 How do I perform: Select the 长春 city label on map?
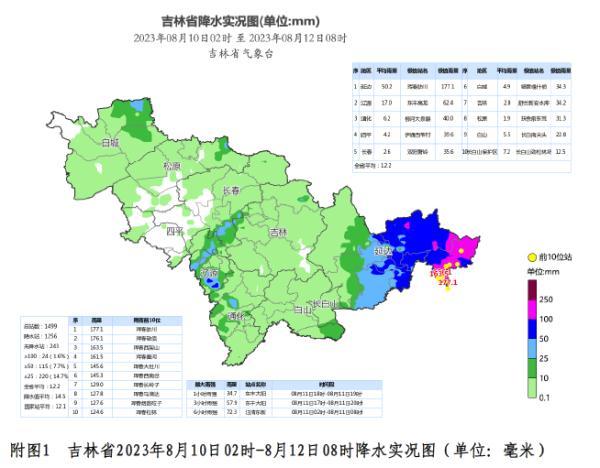pos(230,190)
